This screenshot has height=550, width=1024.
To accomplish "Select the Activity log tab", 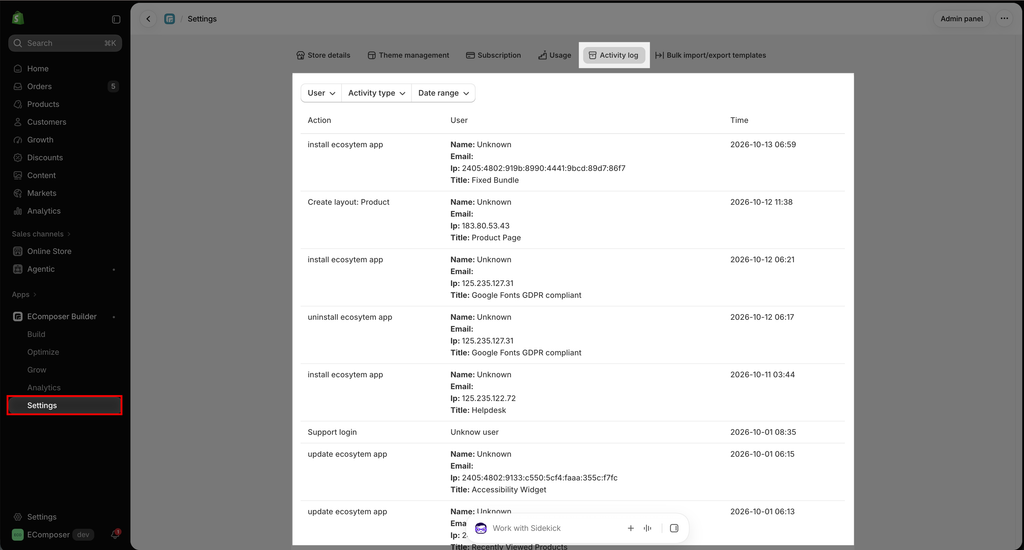I will pyautogui.click(x=614, y=56).
